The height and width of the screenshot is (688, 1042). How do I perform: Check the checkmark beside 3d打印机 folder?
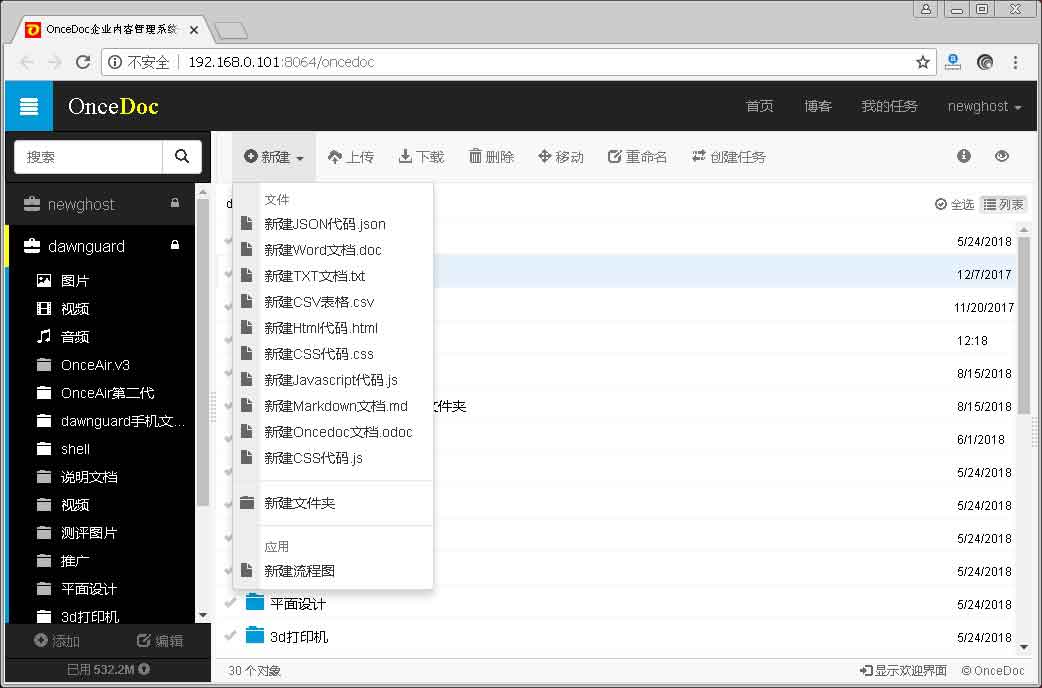pyautogui.click(x=230, y=636)
